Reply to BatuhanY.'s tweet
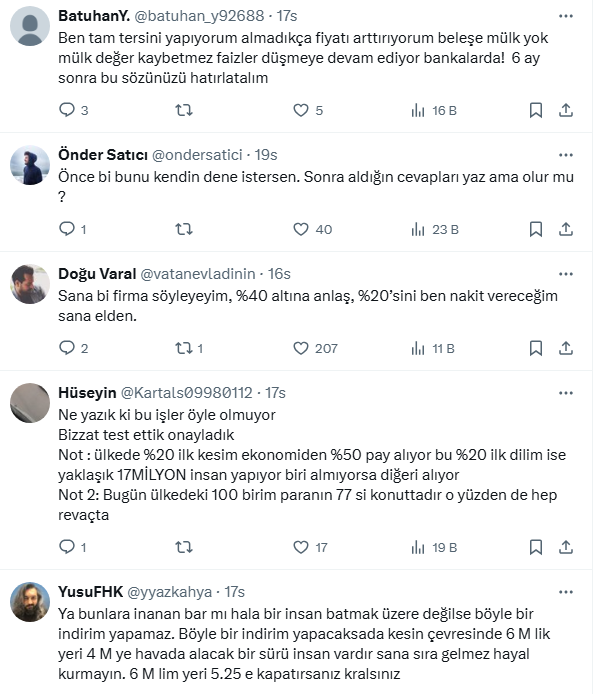Viewport: 600px width, 694px height. (x=68, y=110)
